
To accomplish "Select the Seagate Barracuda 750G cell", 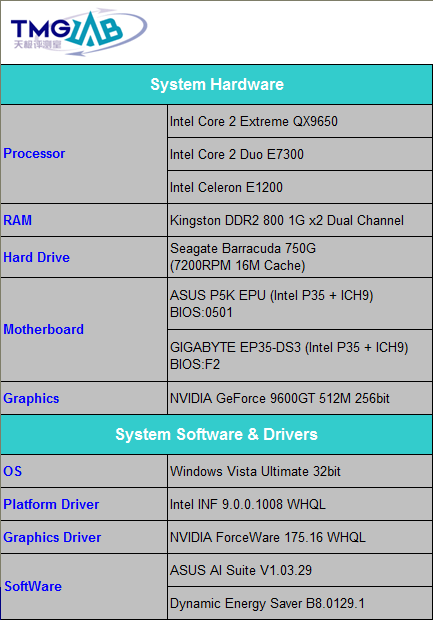I will pos(300,257).
